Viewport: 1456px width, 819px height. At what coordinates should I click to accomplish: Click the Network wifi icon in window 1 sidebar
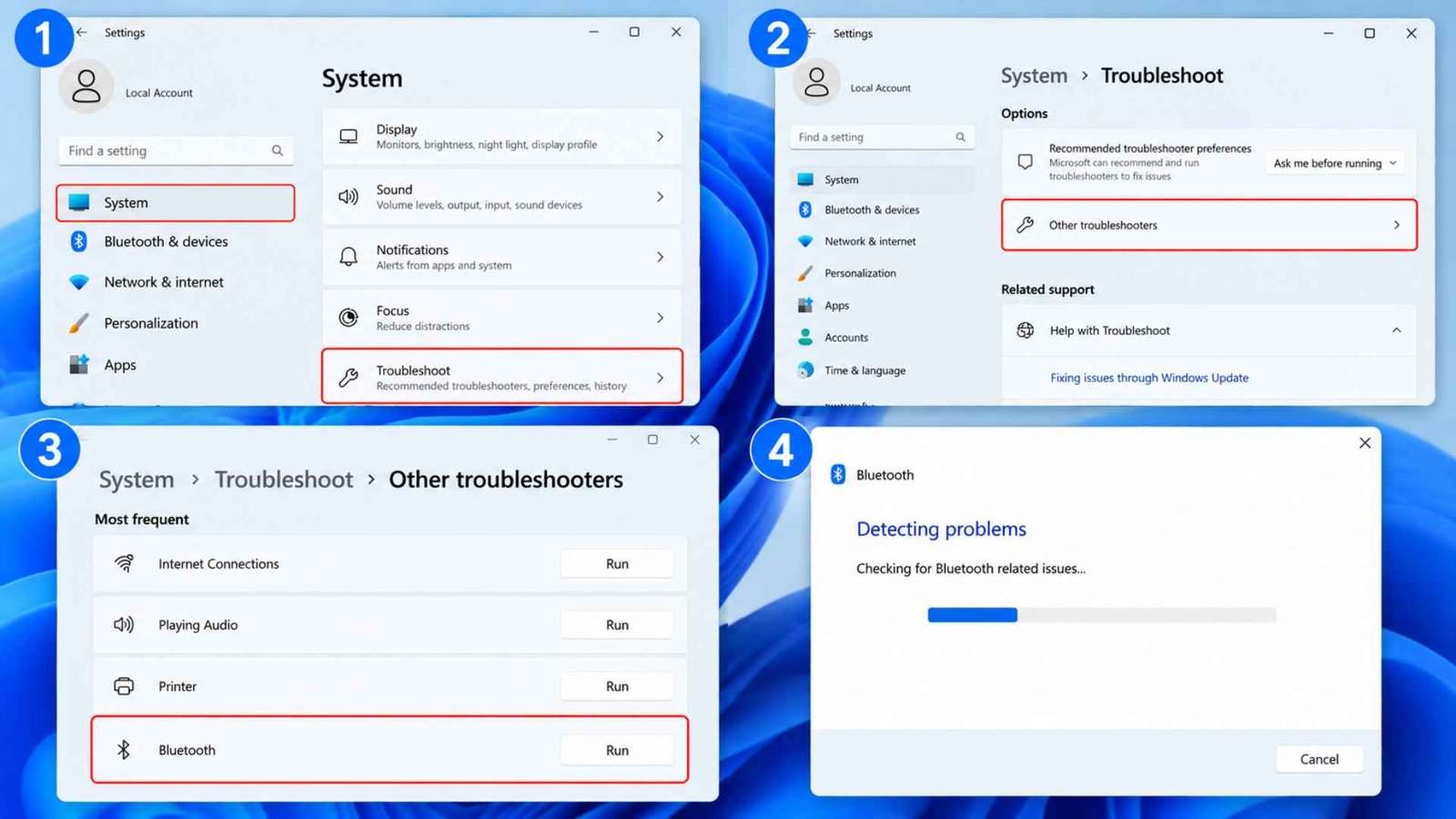point(79,282)
